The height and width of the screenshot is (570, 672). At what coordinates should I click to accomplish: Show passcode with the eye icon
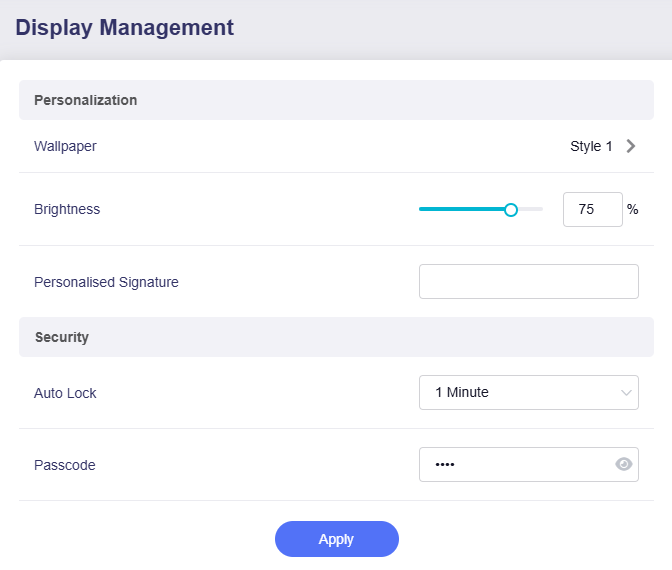[x=624, y=464]
